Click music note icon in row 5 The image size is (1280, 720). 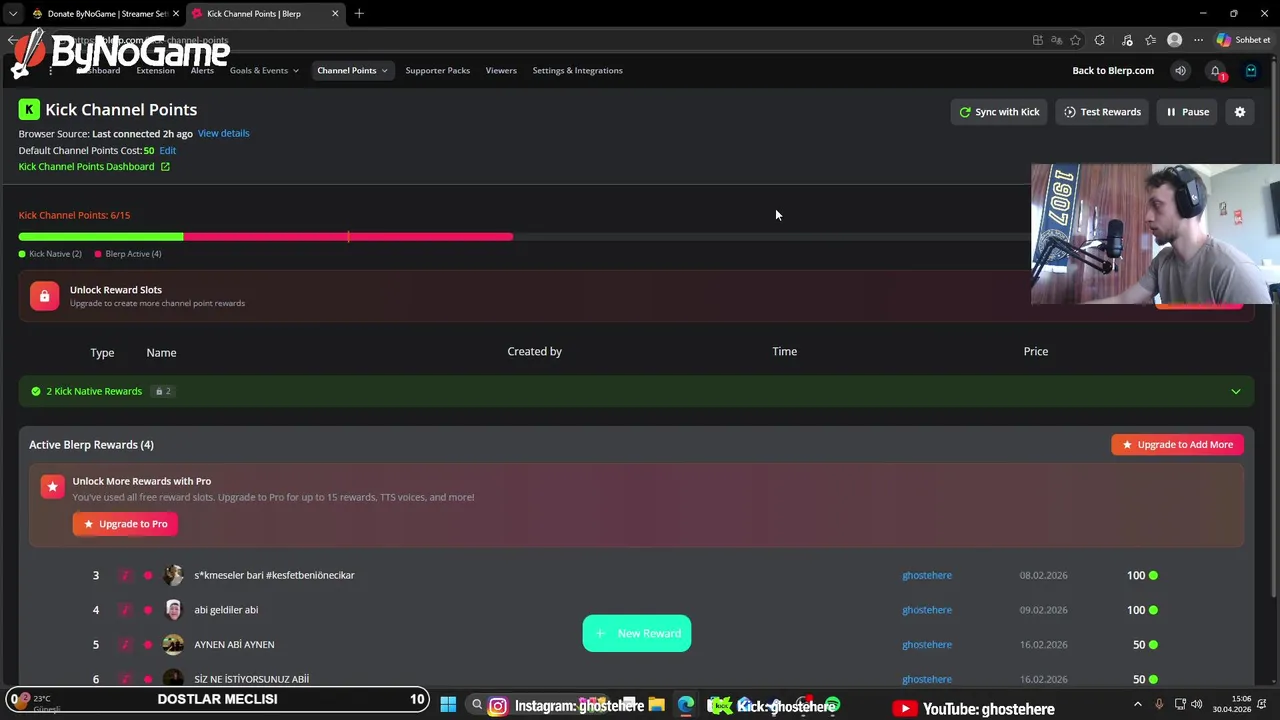(125, 645)
